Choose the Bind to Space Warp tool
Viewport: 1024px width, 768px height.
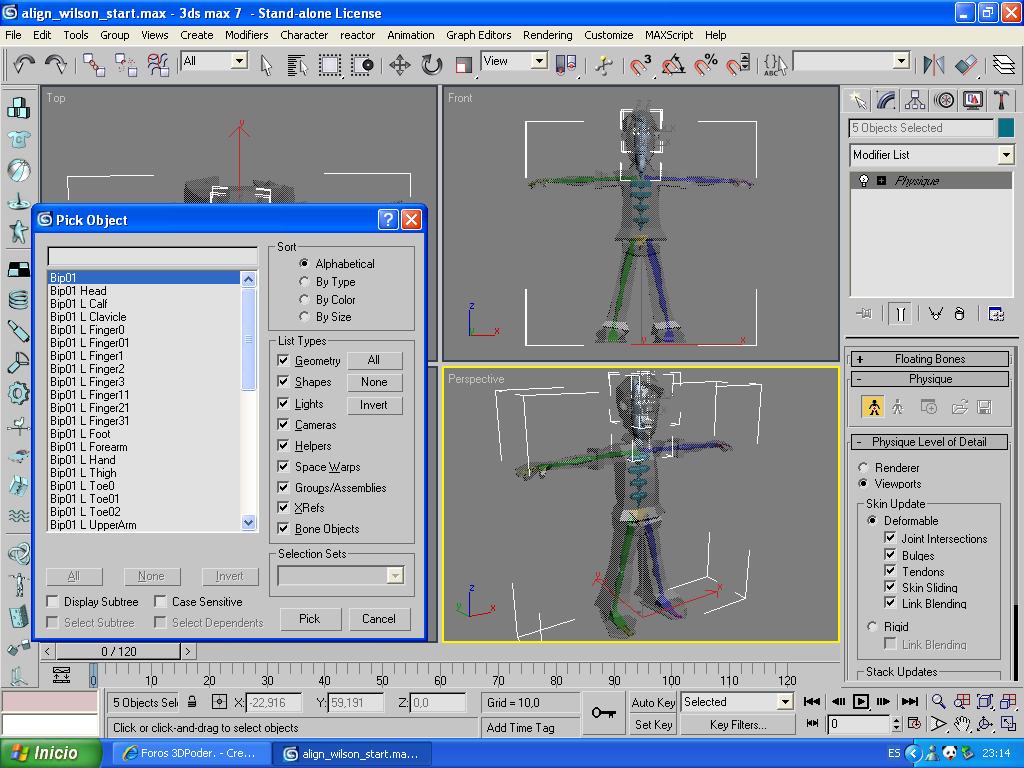coord(159,65)
